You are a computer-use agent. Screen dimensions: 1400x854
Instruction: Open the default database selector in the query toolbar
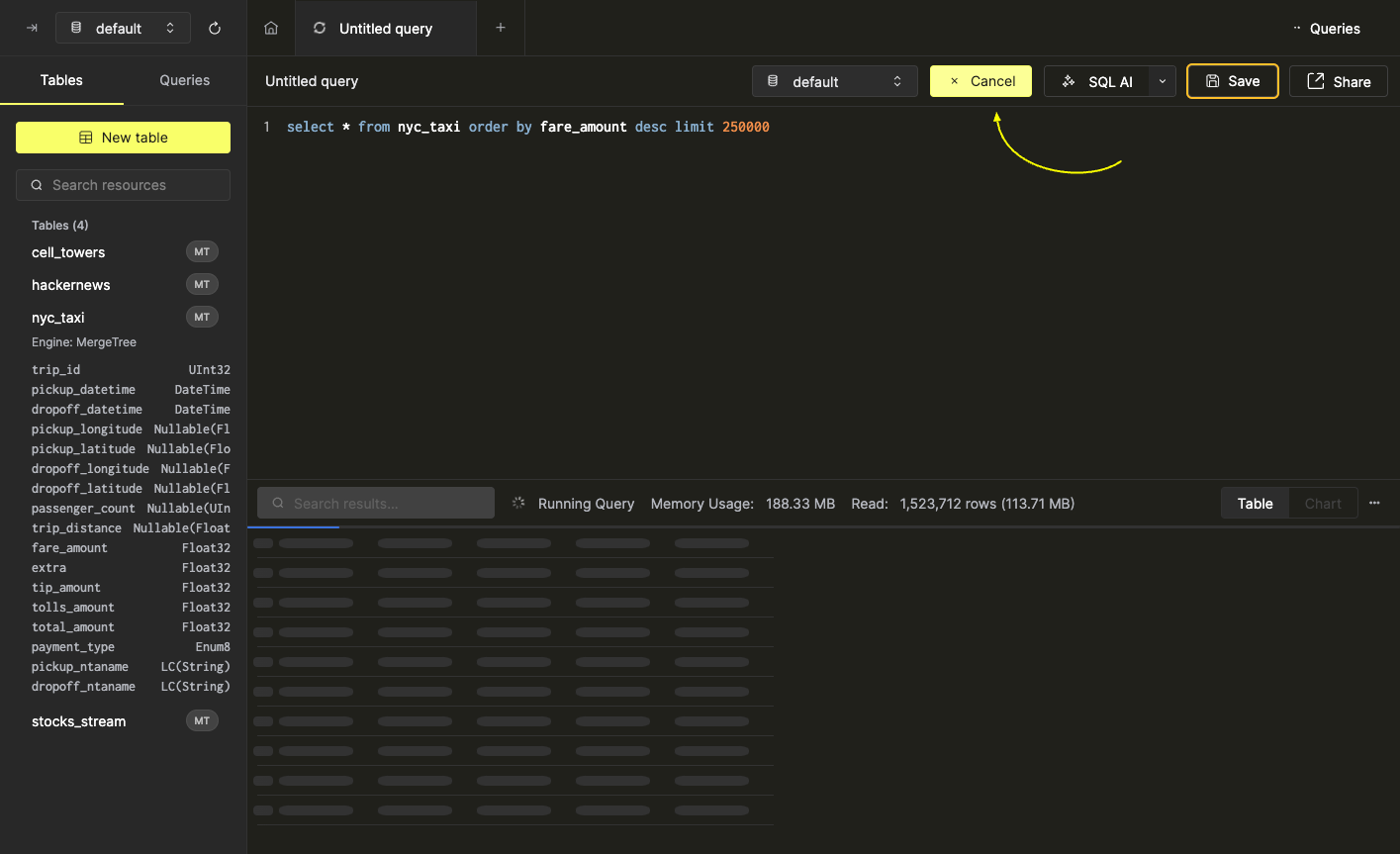coord(834,81)
